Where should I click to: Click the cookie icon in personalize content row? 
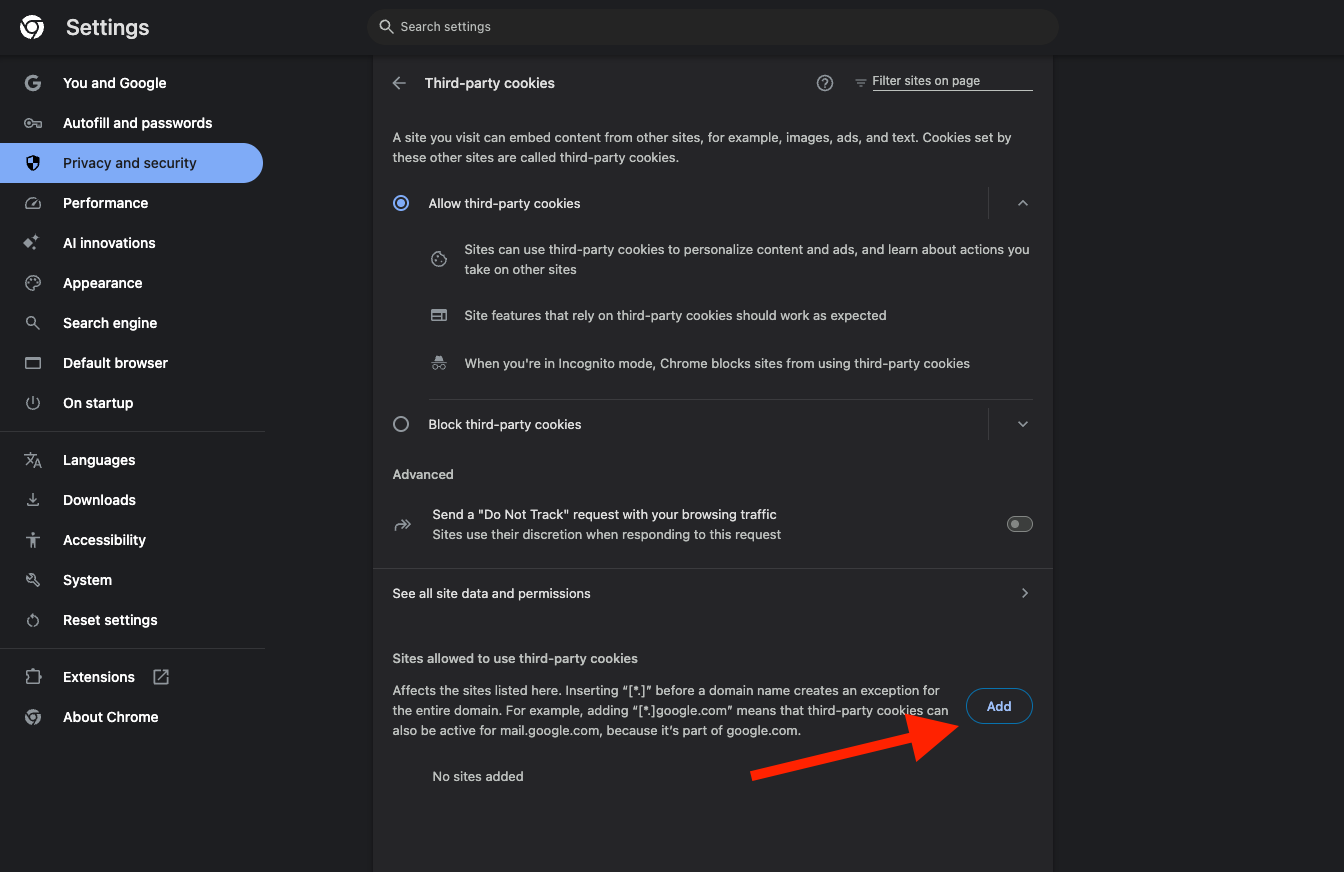(439, 259)
